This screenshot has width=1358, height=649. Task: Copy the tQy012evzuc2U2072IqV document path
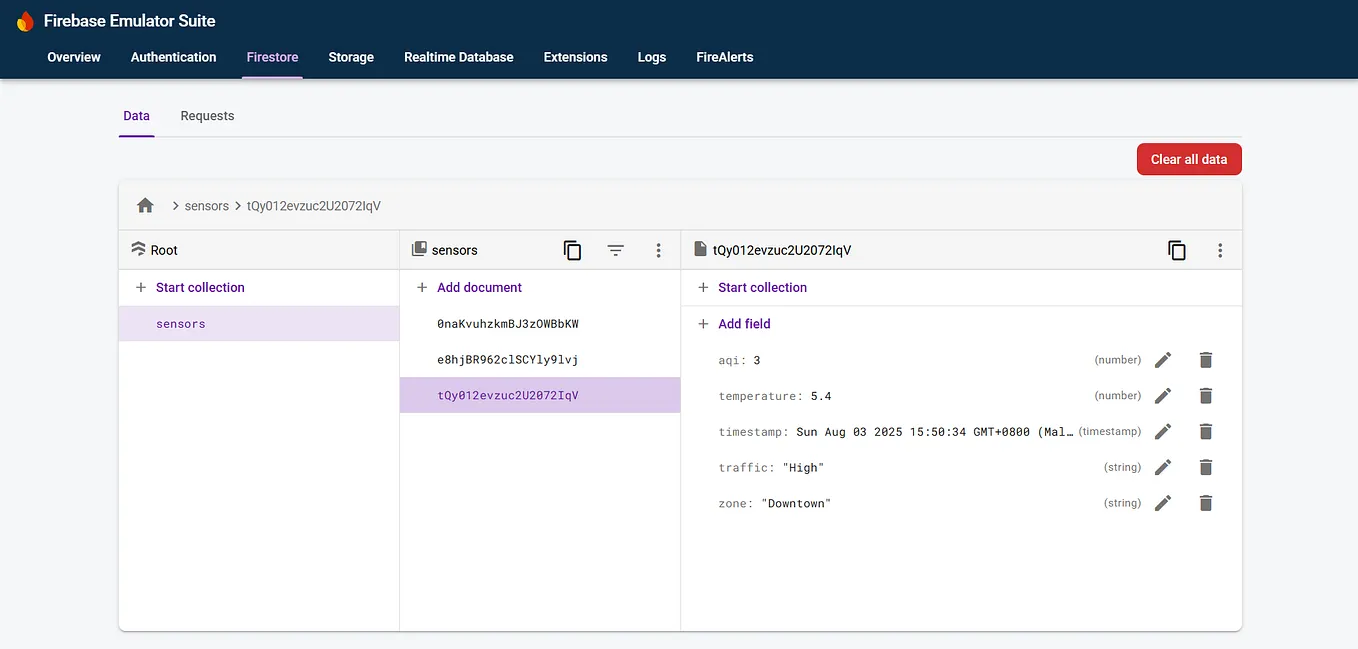1176,250
